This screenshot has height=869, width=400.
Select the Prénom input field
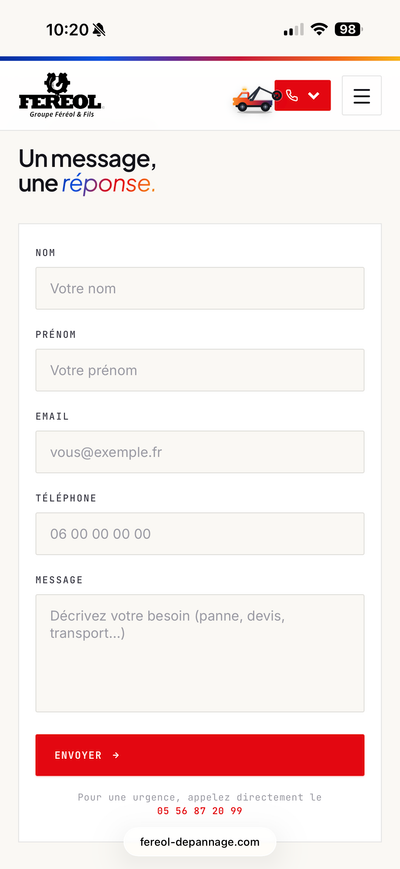coord(200,370)
